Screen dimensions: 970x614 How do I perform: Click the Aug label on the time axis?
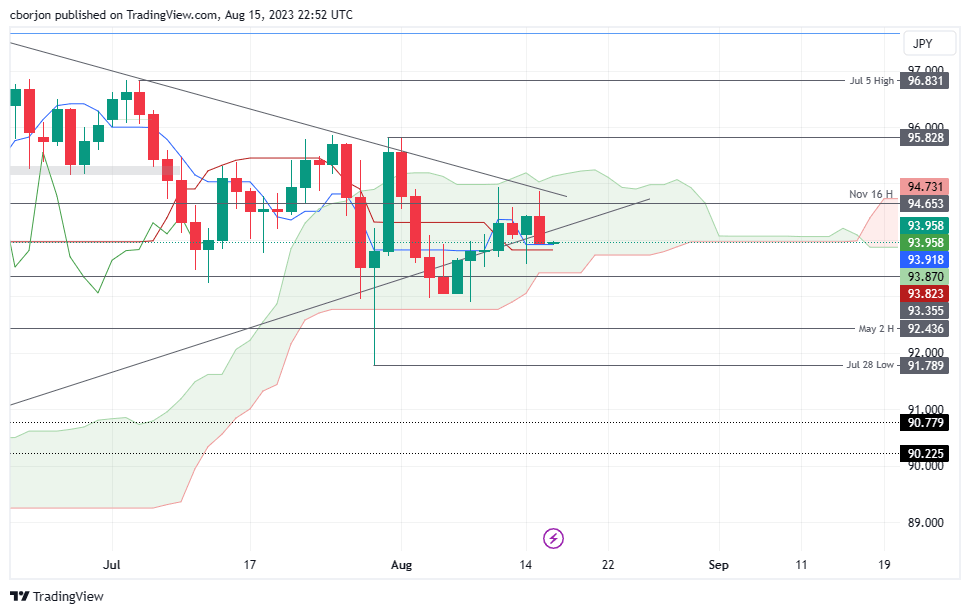click(x=401, y=565)
